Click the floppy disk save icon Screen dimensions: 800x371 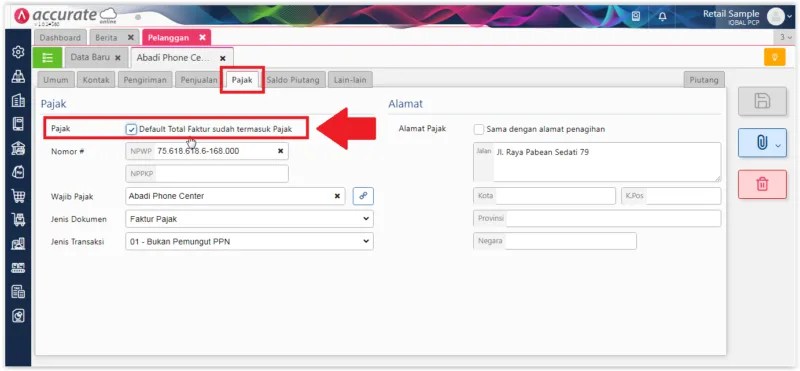pos(762,101)
